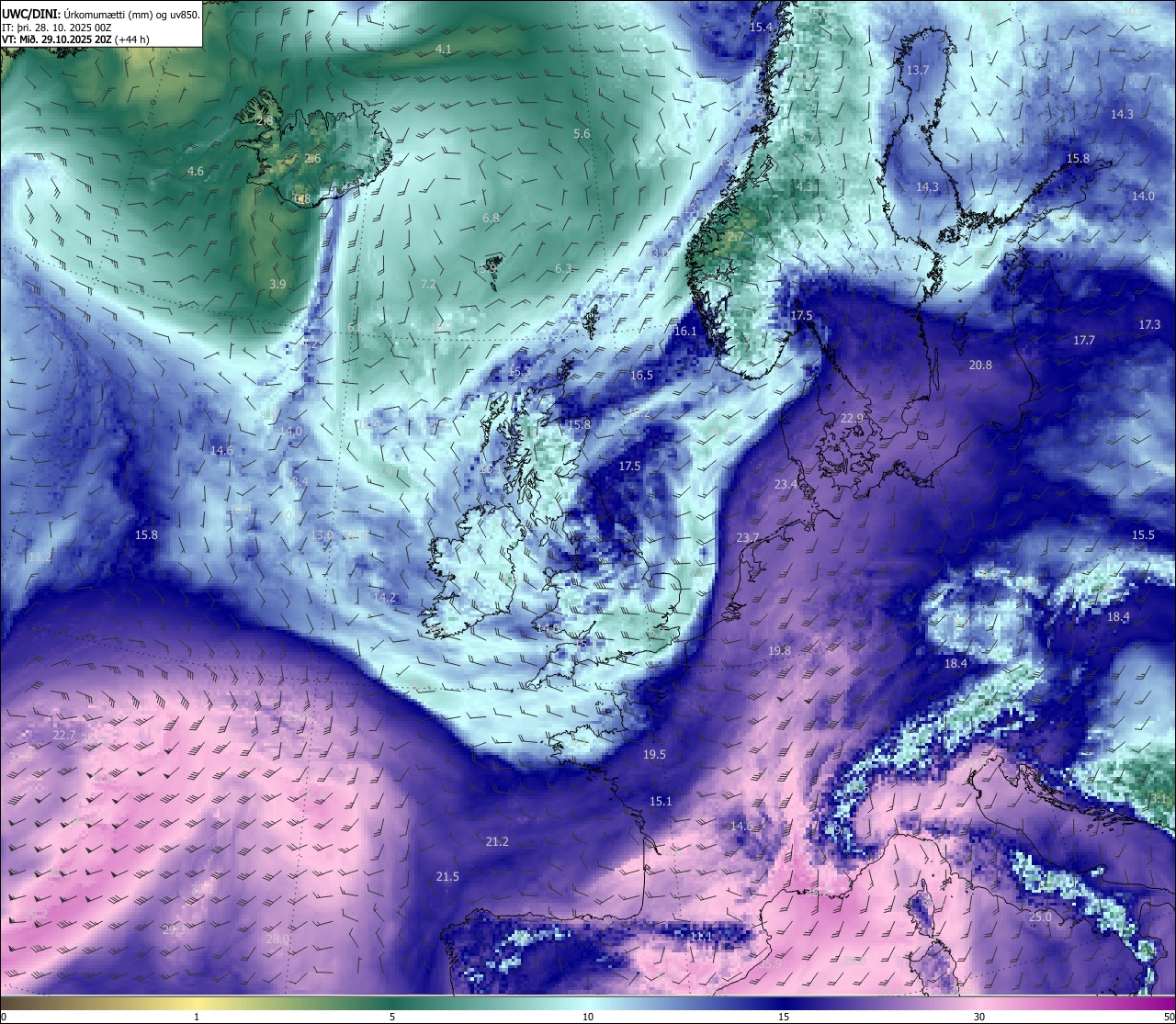Click the 7.2 value label
This screenshot has height=1024, width=1176.
(428, 285)
